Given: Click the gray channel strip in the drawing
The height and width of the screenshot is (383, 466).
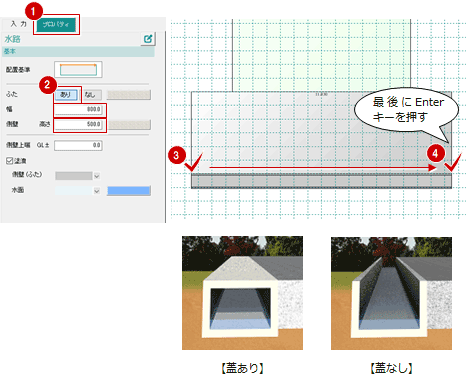Looking at the screenshot, I should coord(321,181).
